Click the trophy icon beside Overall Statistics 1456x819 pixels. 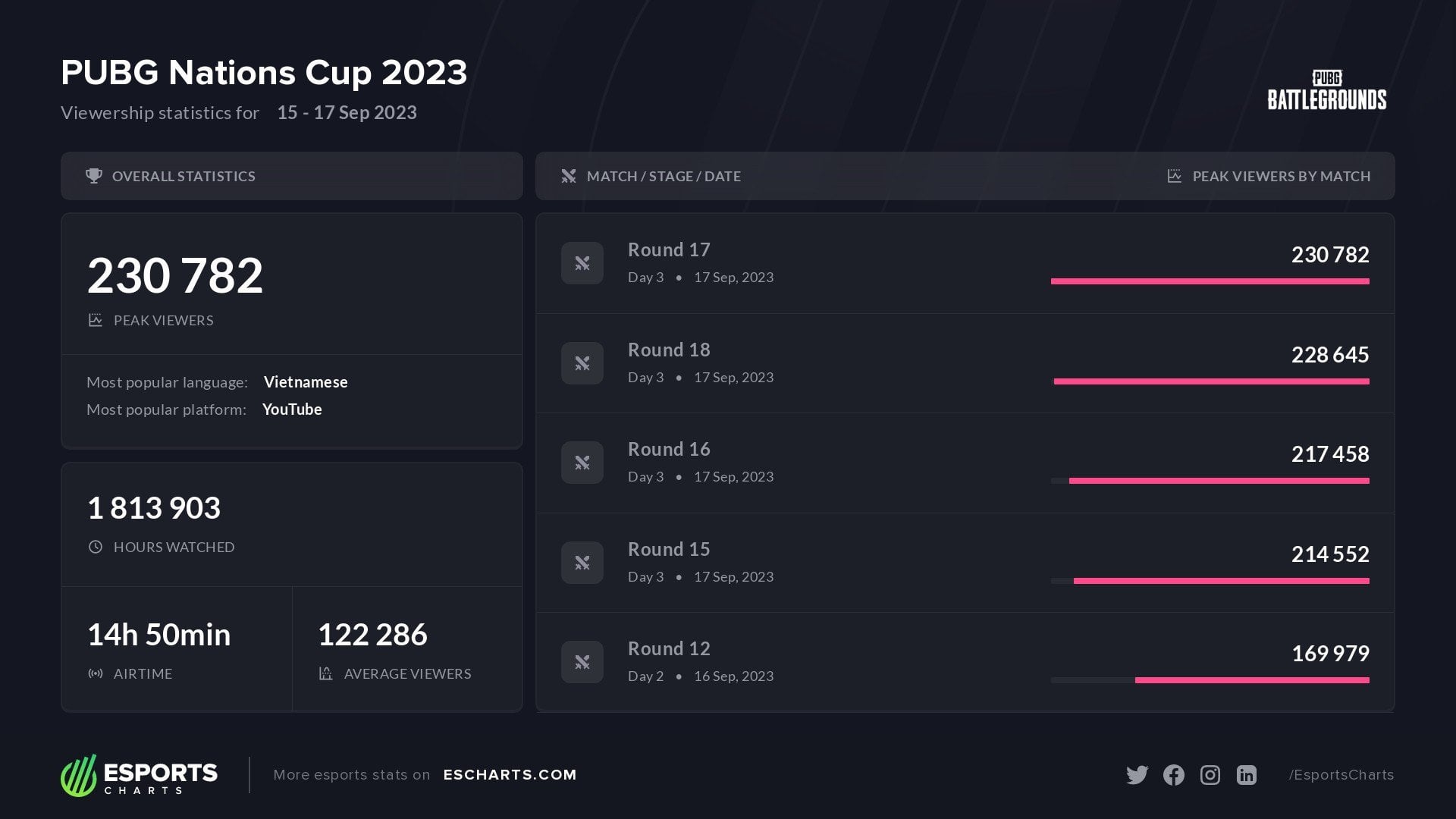(x=94, y=176)
